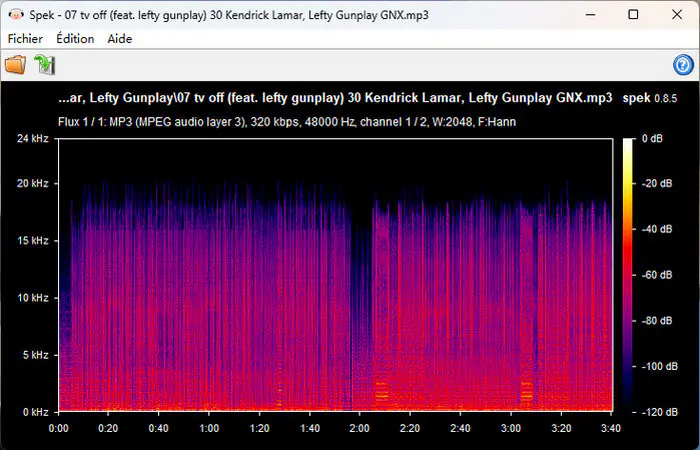Click the 0:40 time axis label
Viewport: 700px width, 450px height.
point(158,428)
